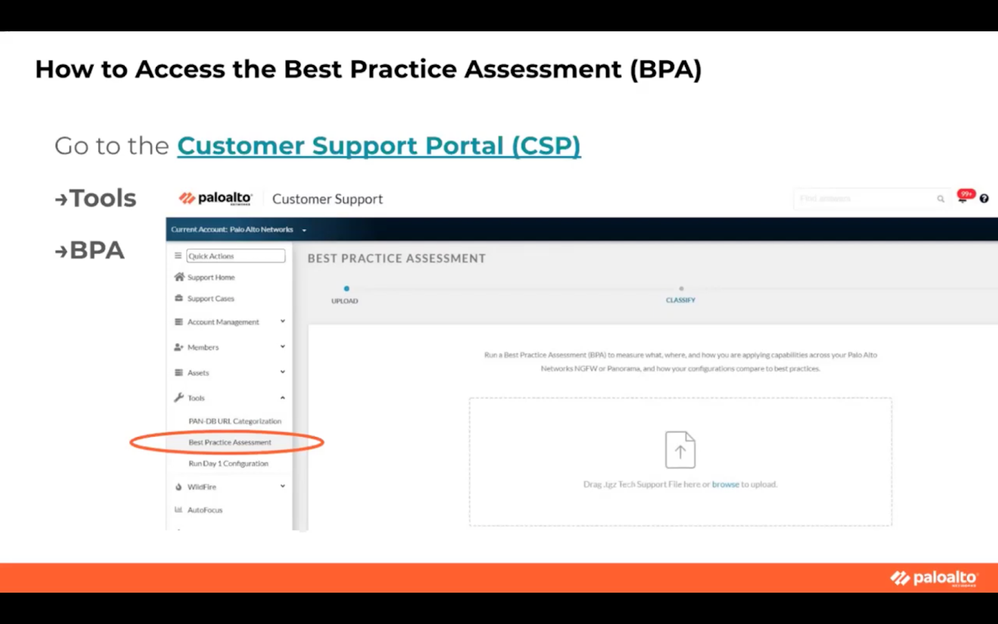
Task: Click the upload file arrow icon
Action: point(680,450)
